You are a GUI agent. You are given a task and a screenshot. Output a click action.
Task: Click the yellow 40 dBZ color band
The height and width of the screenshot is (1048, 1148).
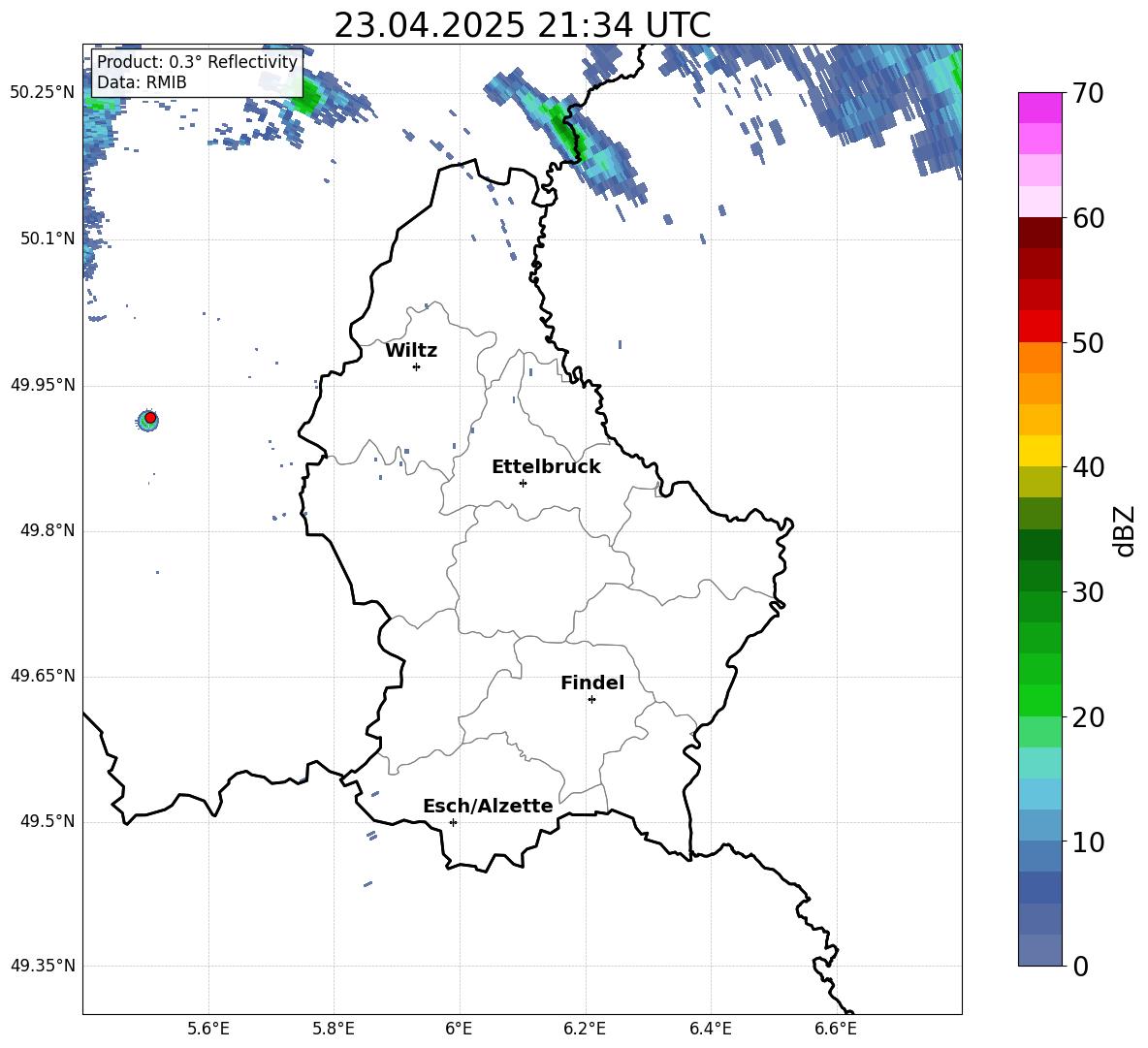pos(1039,451)
